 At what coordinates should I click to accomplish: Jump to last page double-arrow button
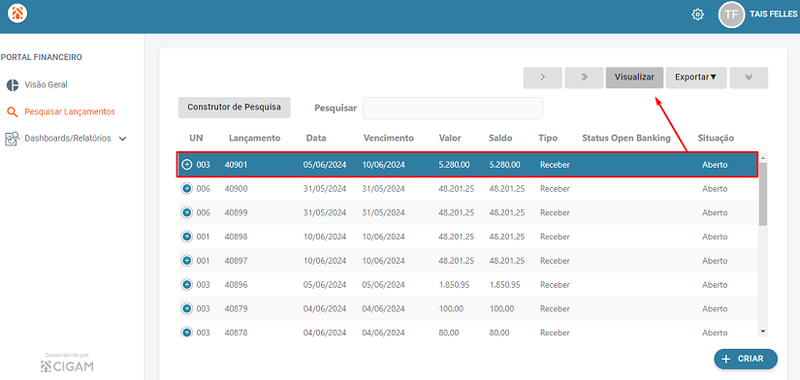(x=584, y=78)
